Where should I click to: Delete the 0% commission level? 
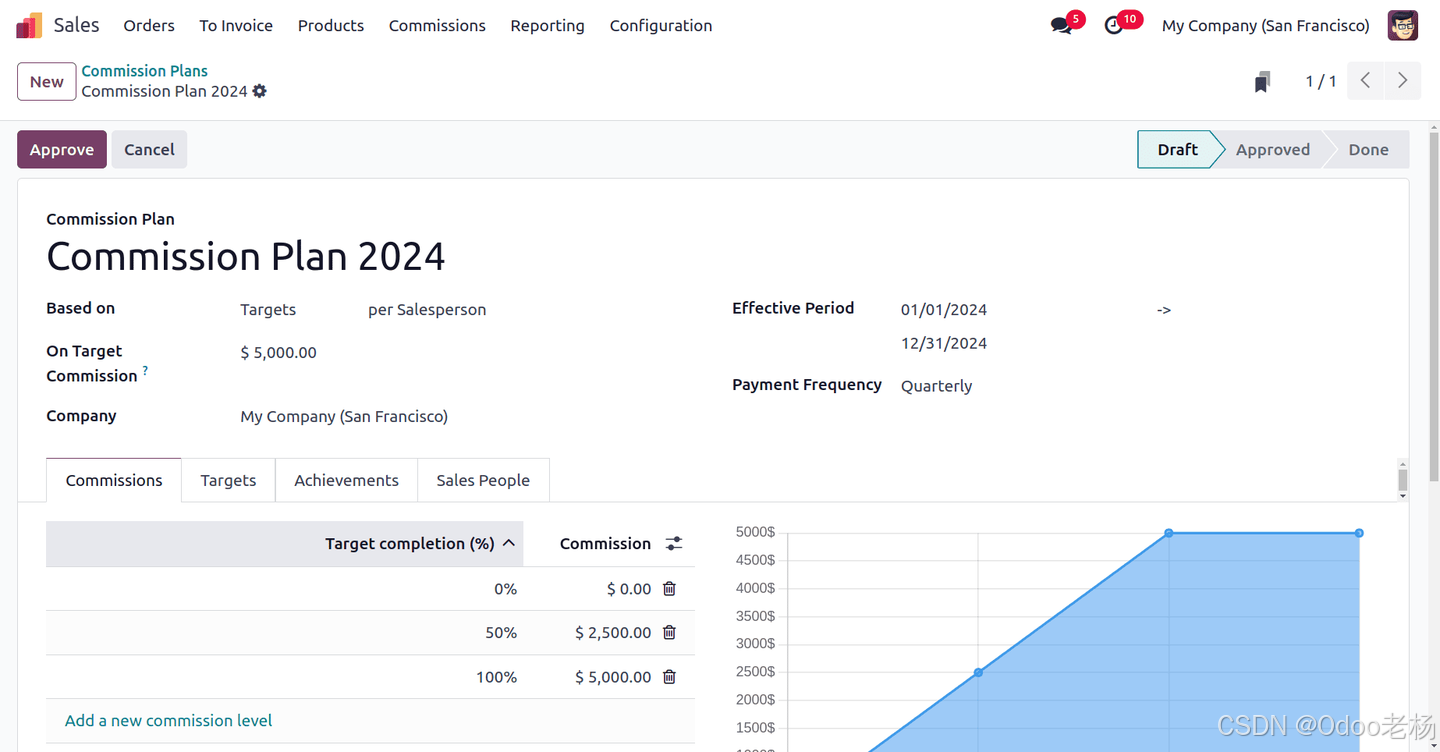(670, 589)
